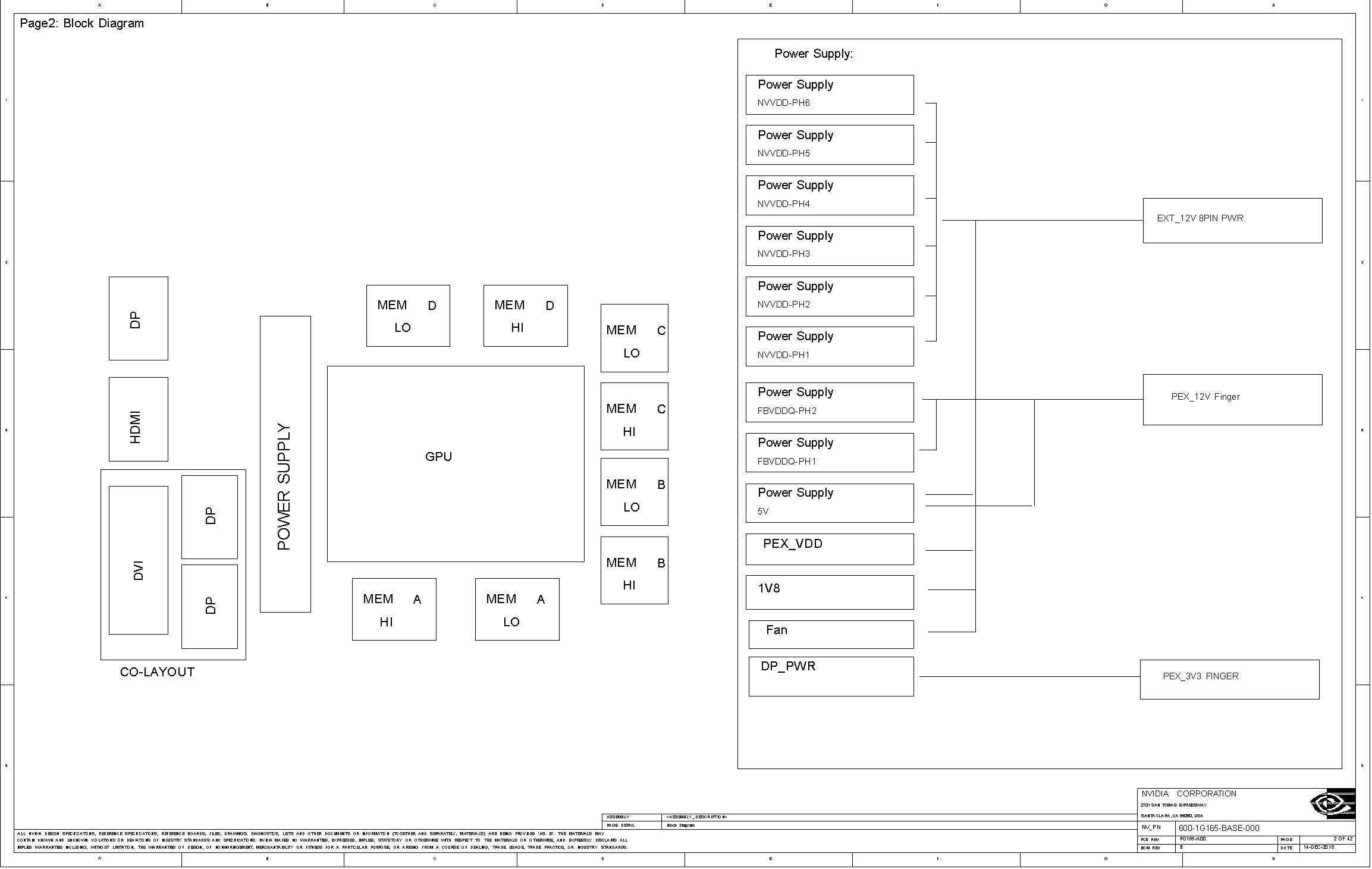Select the MEM B HI block
Image resolution: width=1372 pixels, height=869 pixels.
click(635, 570)
